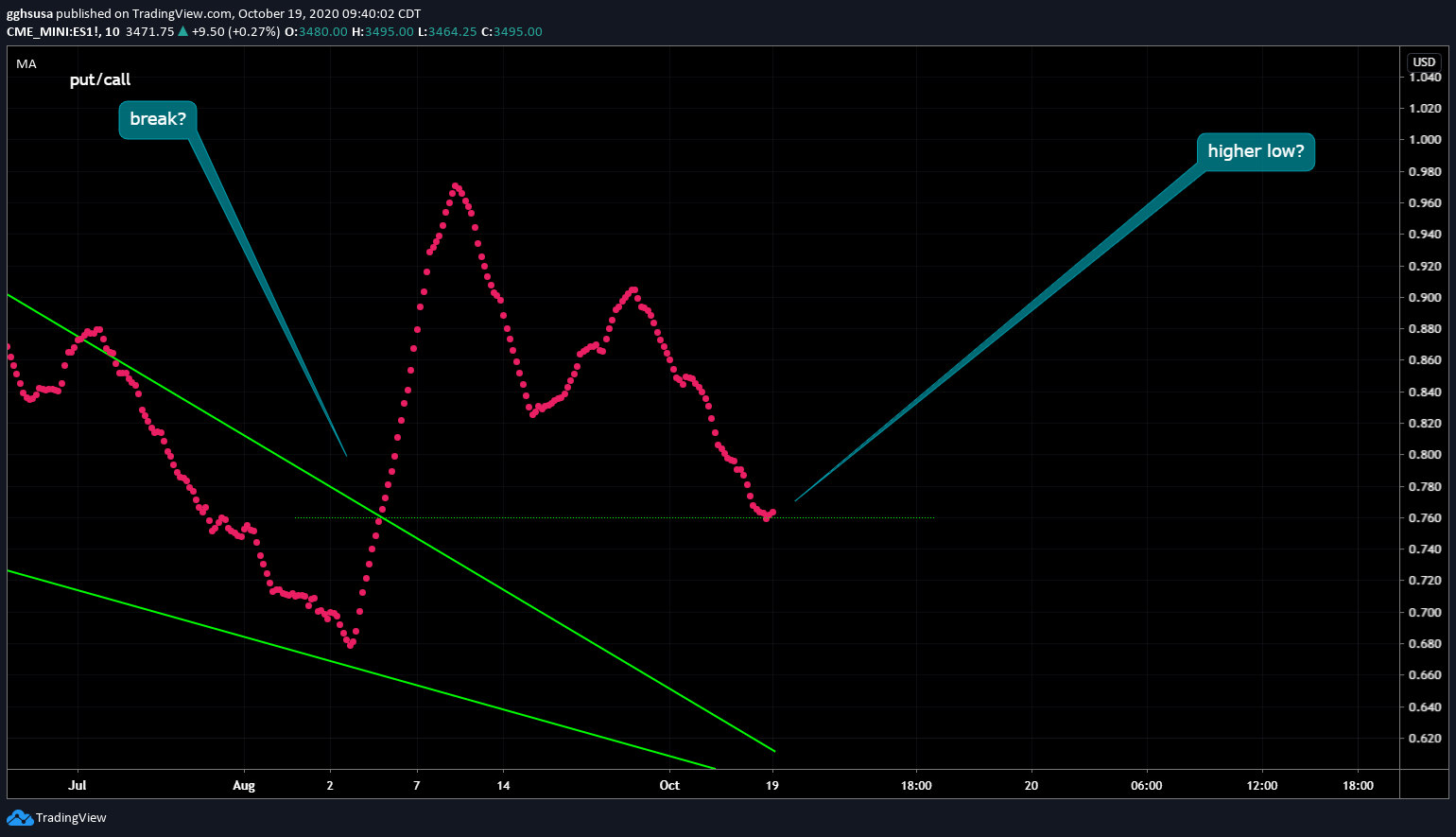Click the +9.50 (+0.27%) change value
Screen dimensions: 1456x837
(x=236, y=31)
